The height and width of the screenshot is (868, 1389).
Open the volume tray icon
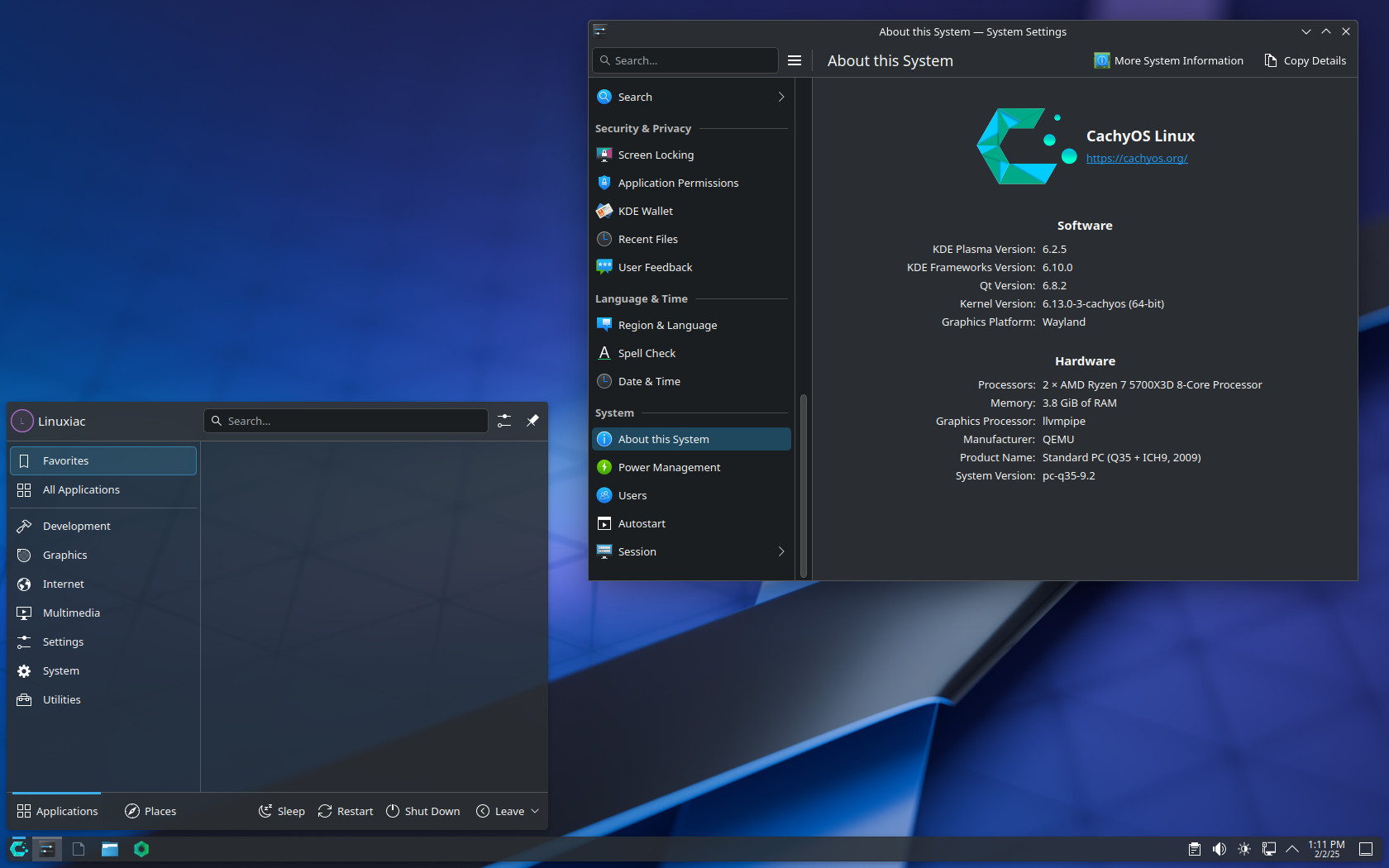click(1220, 848)
